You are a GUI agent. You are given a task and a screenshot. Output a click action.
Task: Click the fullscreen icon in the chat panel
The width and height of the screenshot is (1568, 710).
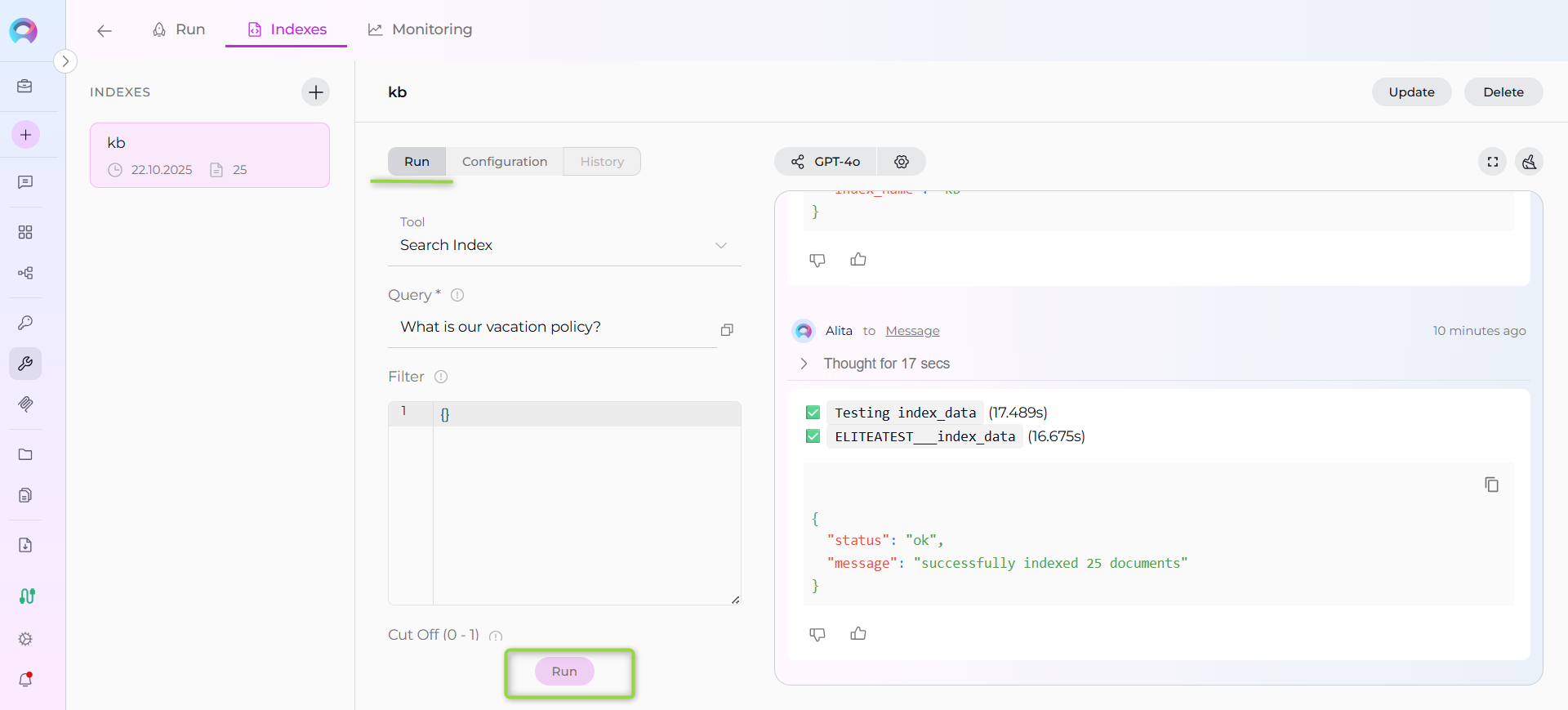(x=1492, y=162)
